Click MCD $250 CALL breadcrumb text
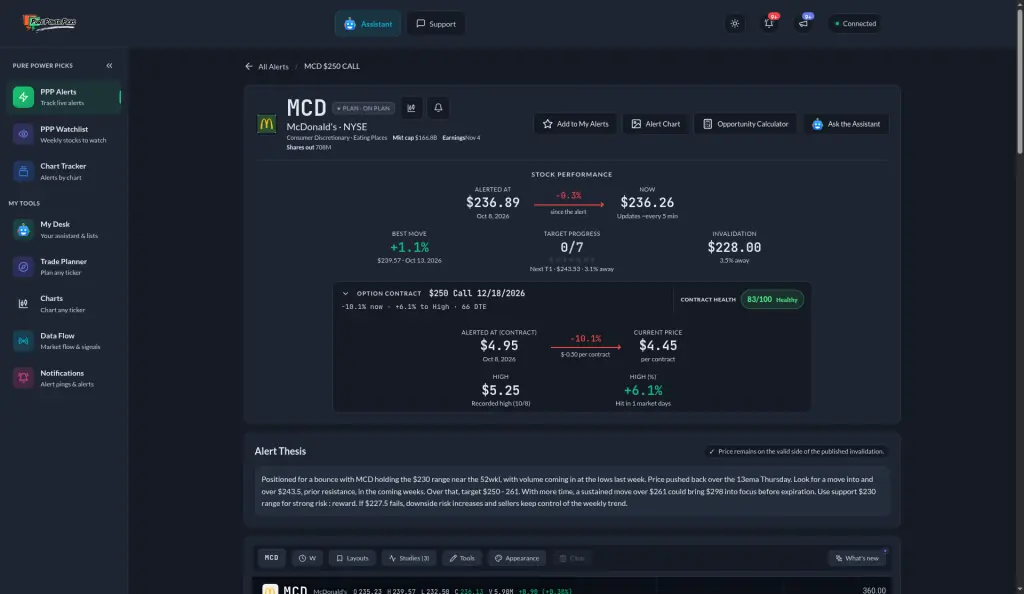 (x=332, y=66)
